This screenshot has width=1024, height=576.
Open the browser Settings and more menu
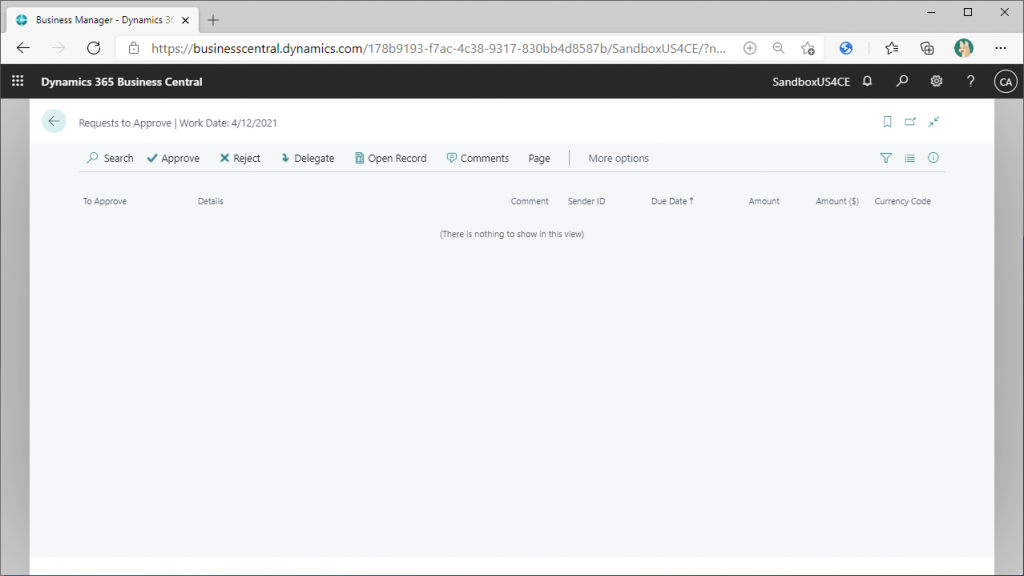pos(1000,48)
